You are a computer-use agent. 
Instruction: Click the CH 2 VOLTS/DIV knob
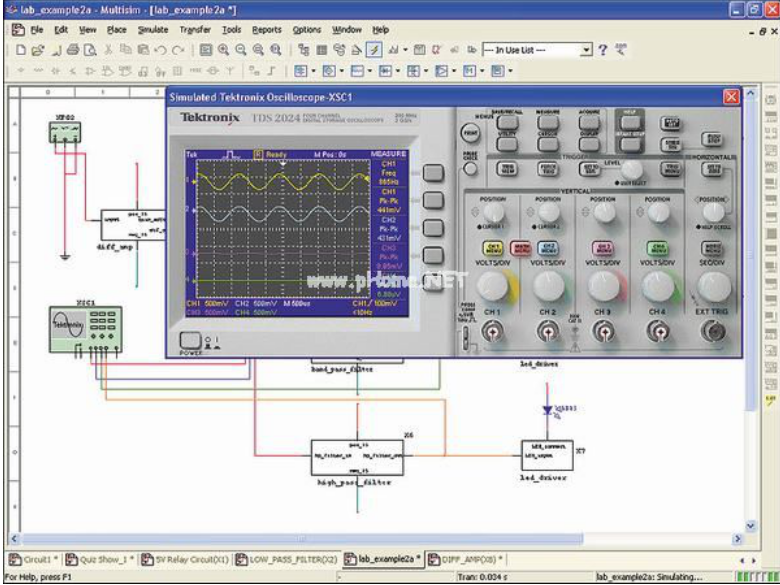click(x=548, y=287)
